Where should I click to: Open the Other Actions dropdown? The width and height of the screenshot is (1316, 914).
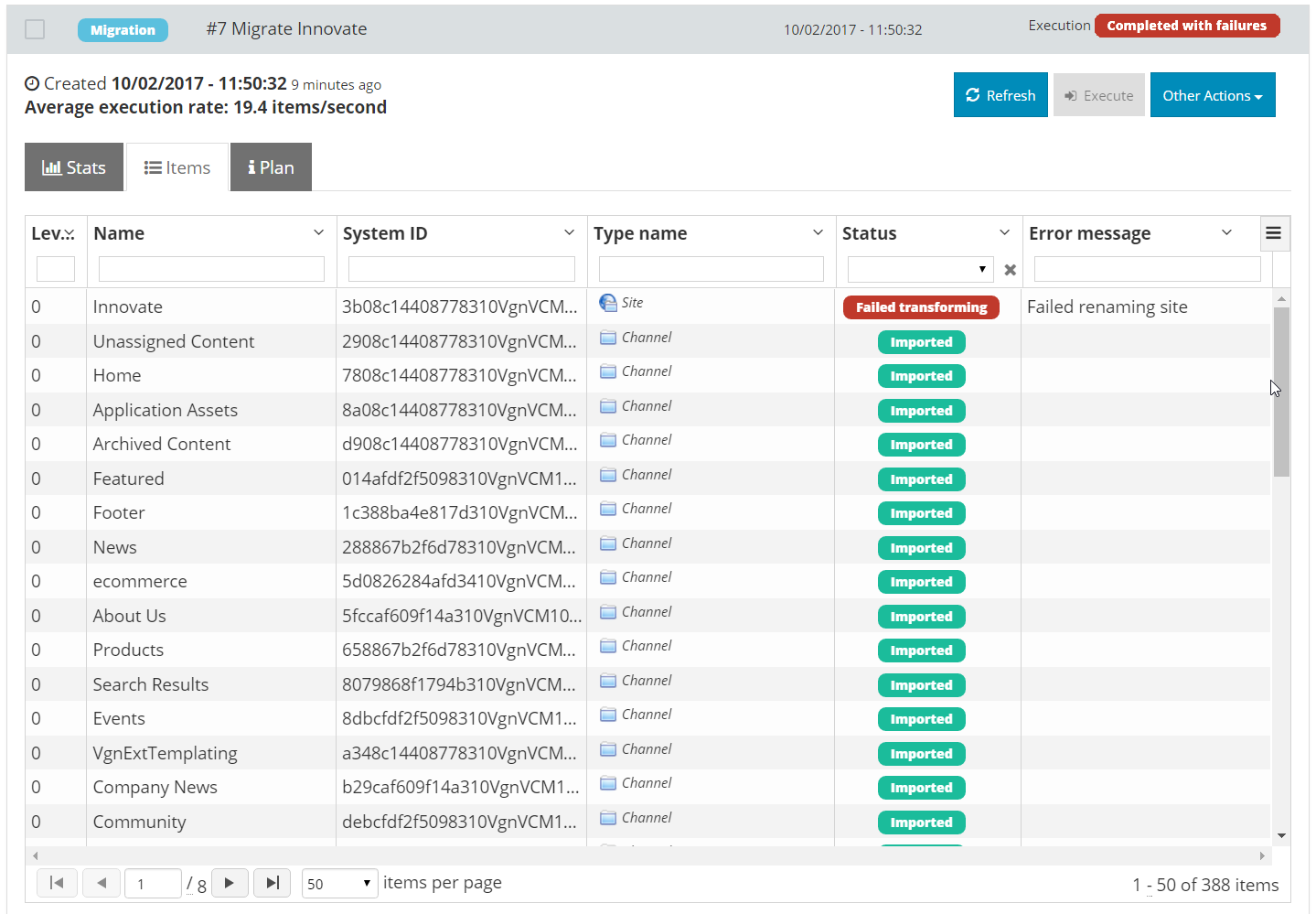tap(1213, 95)
